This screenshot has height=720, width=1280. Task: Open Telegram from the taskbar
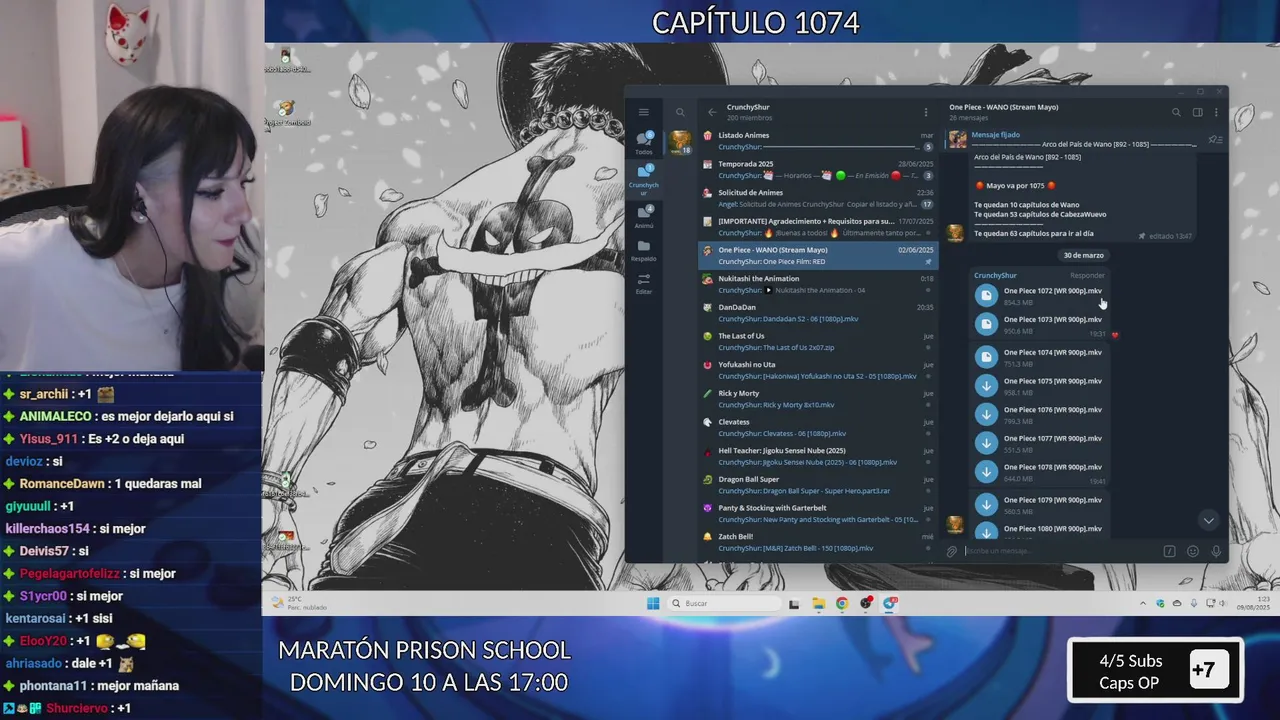(890, 603)
